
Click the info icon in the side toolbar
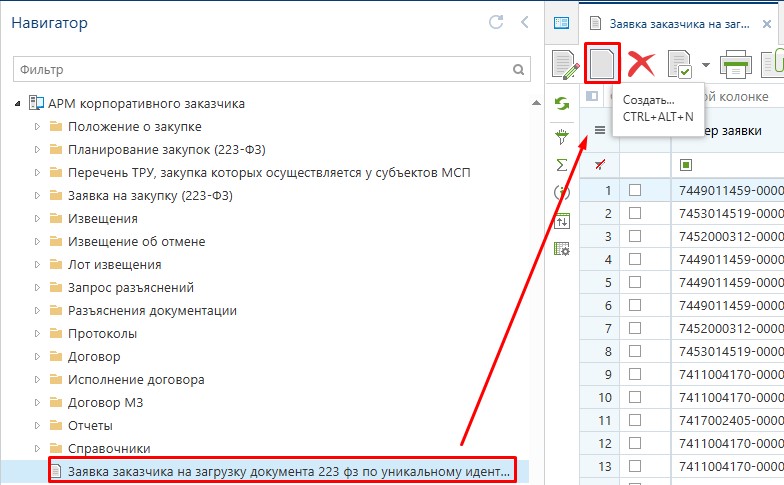point(562,192)
